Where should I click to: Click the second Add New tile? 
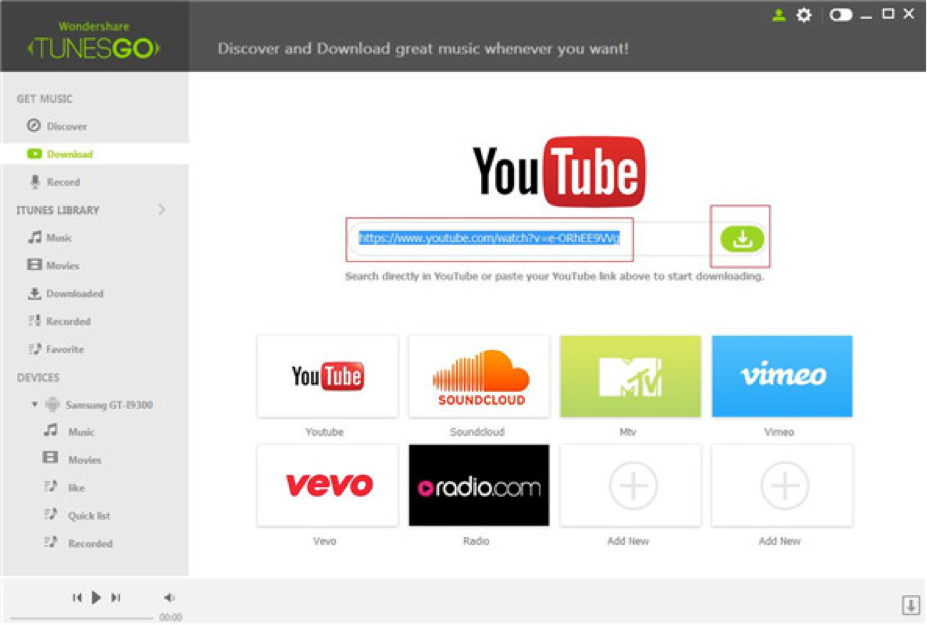tap(782, 485)
